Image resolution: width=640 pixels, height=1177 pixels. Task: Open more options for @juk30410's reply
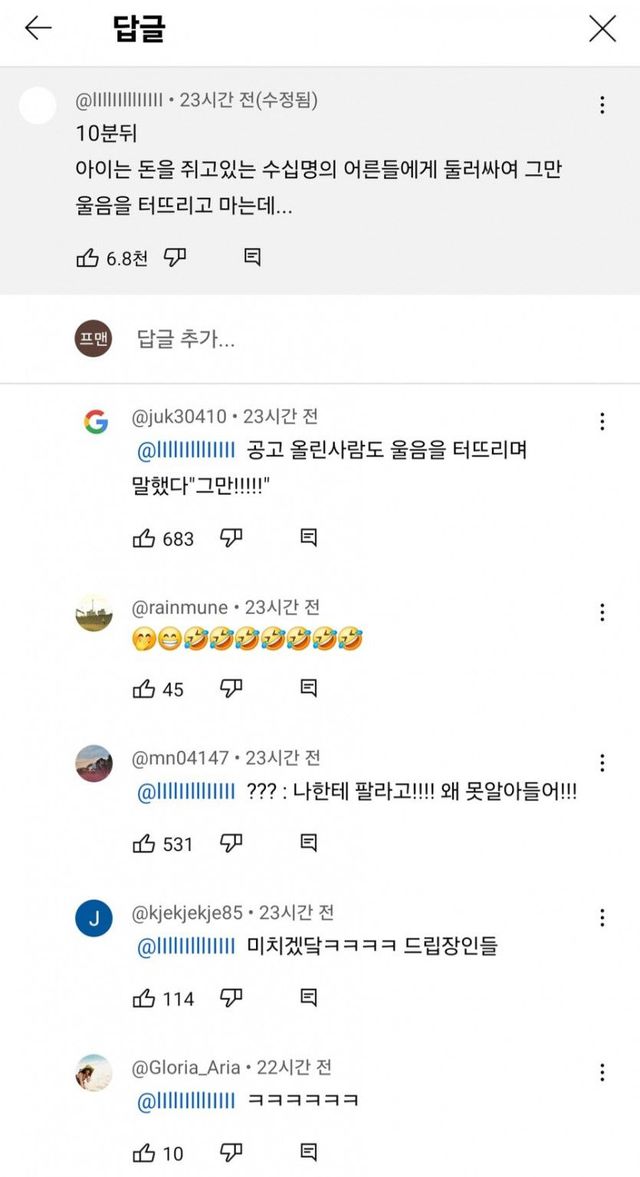[x=602, y=421]
